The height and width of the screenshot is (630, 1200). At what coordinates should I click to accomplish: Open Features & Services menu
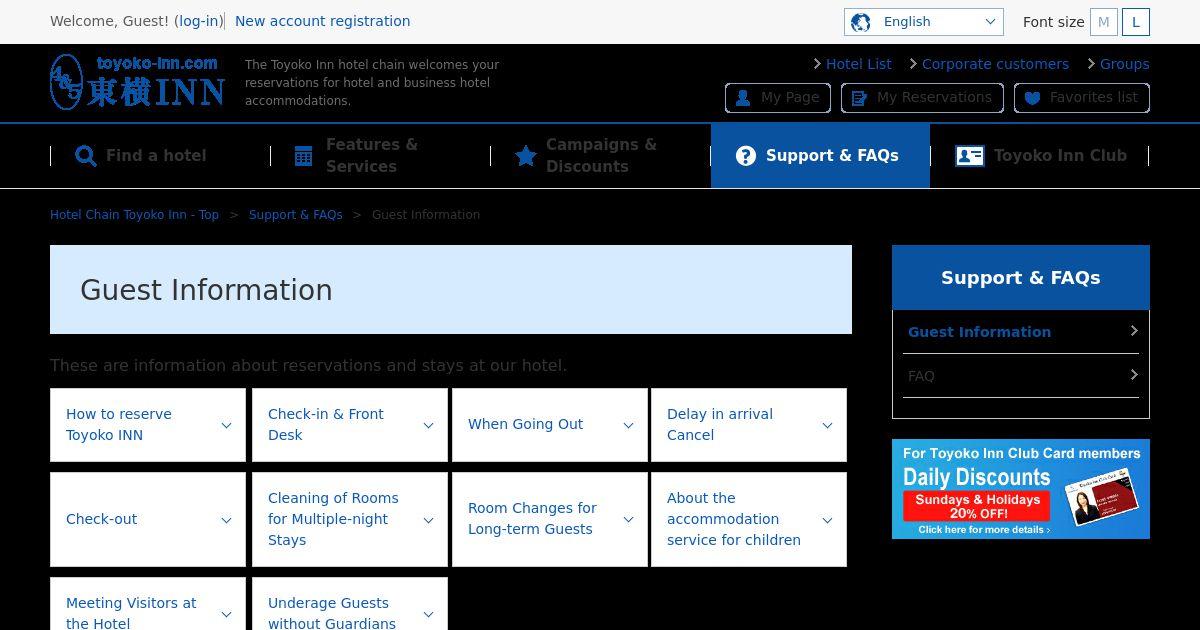(380, 156)
